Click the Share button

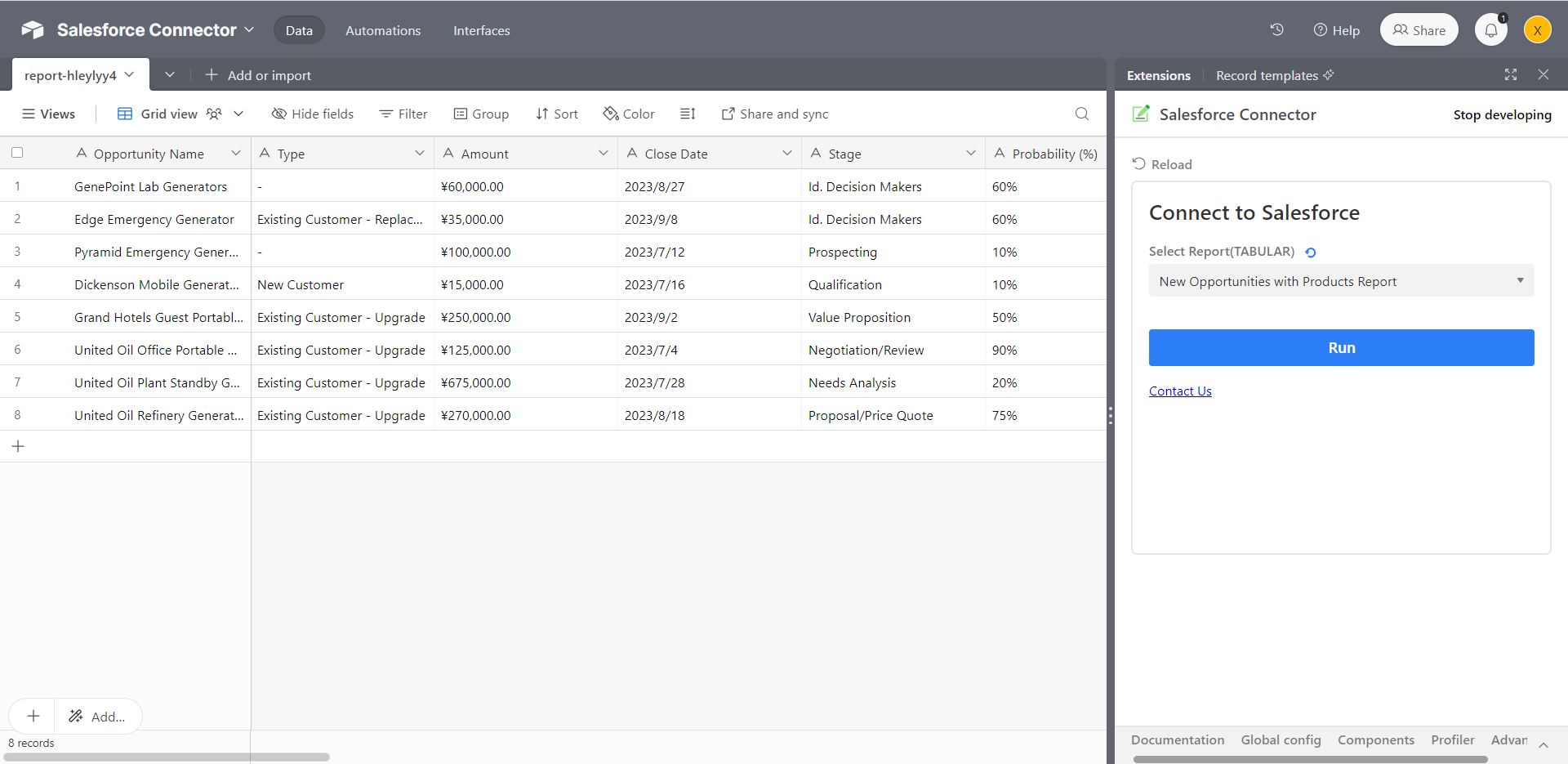(1419, 30)
